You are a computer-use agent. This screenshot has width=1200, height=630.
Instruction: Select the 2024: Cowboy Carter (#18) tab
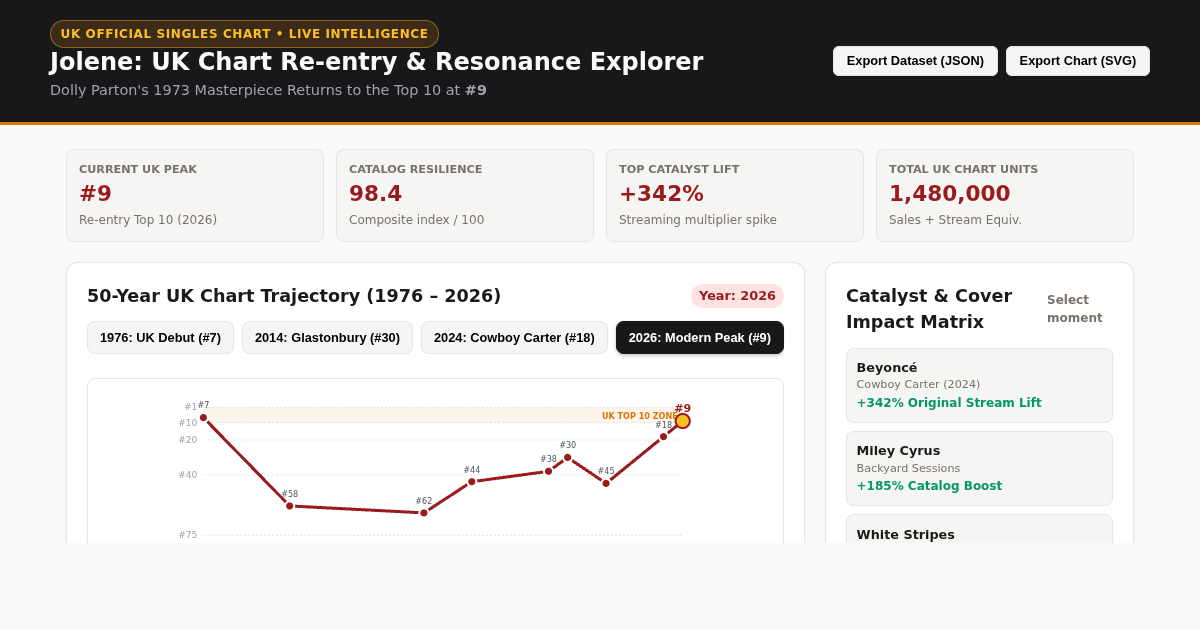point(514,338)
